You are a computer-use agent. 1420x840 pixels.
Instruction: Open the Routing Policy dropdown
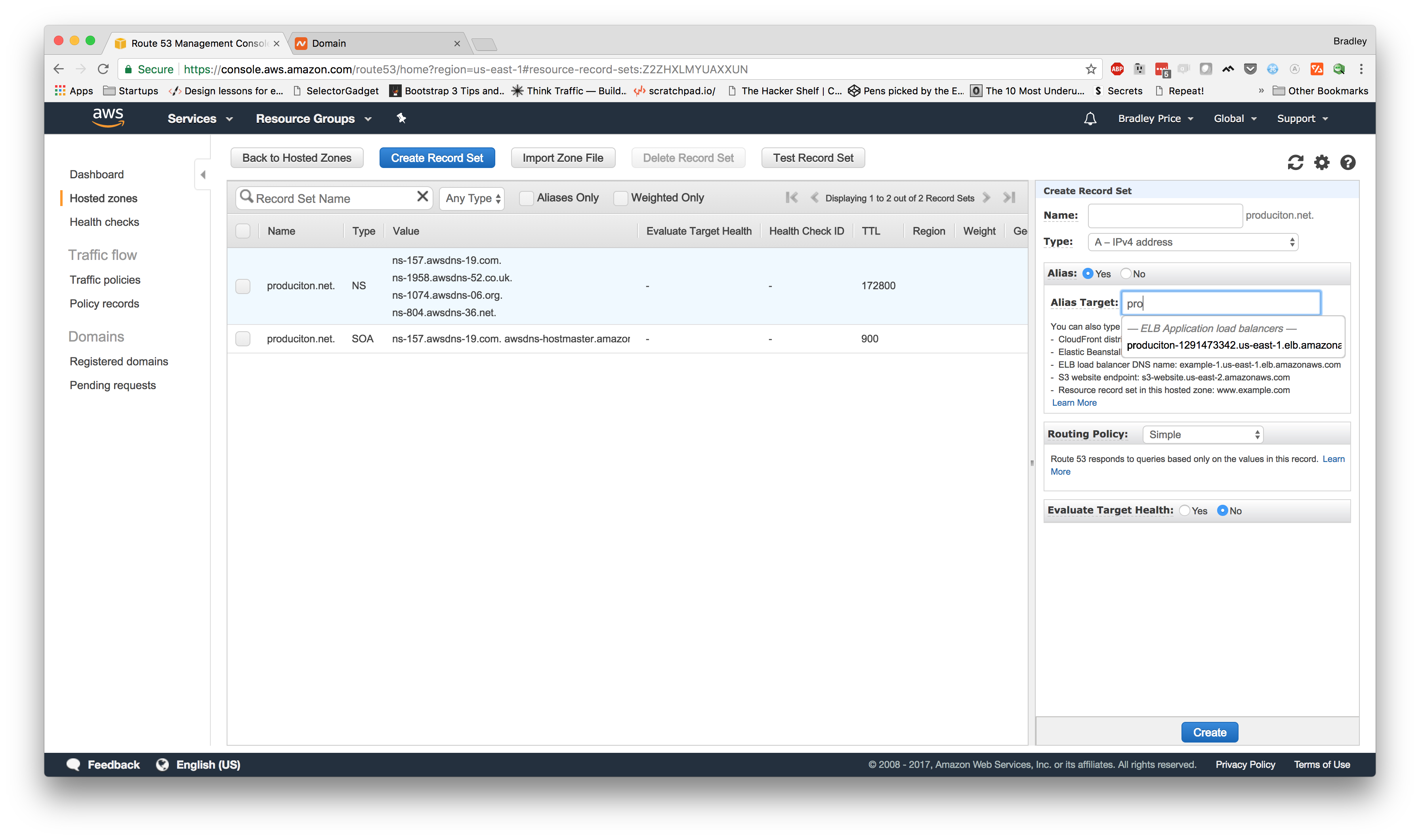point(1202,434)
